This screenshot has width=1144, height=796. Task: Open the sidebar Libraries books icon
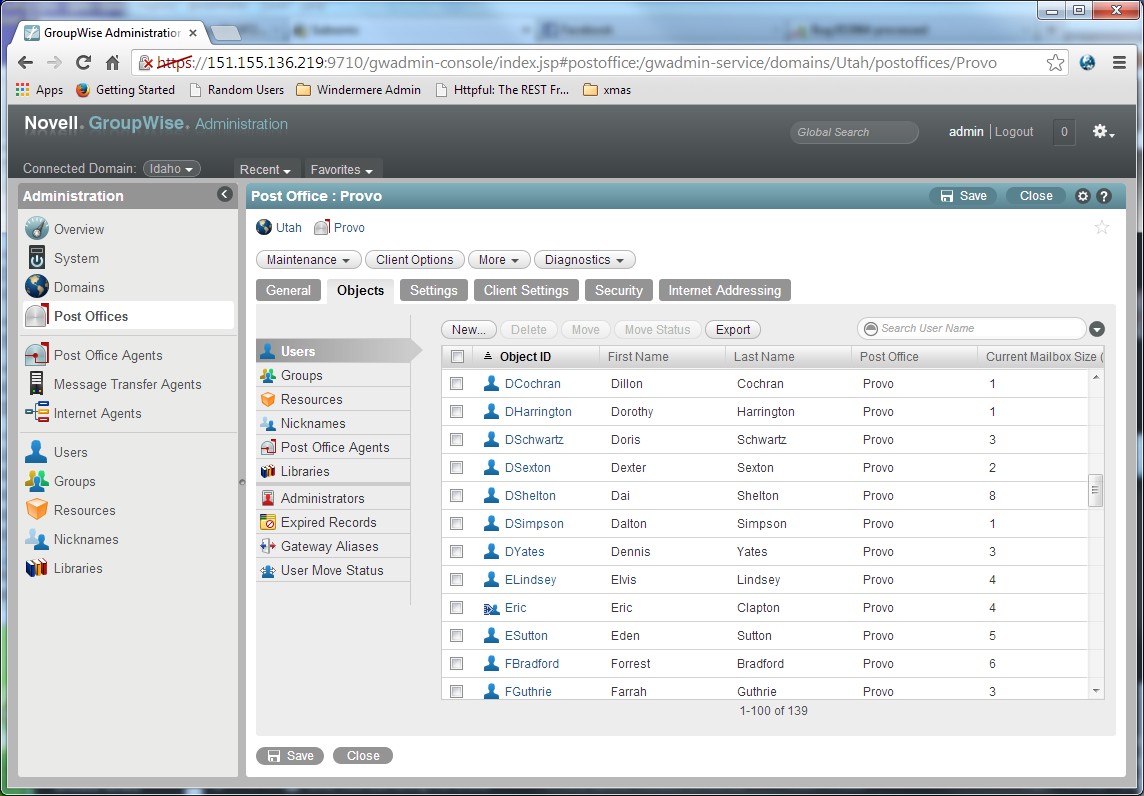click(x=36, y=568)
